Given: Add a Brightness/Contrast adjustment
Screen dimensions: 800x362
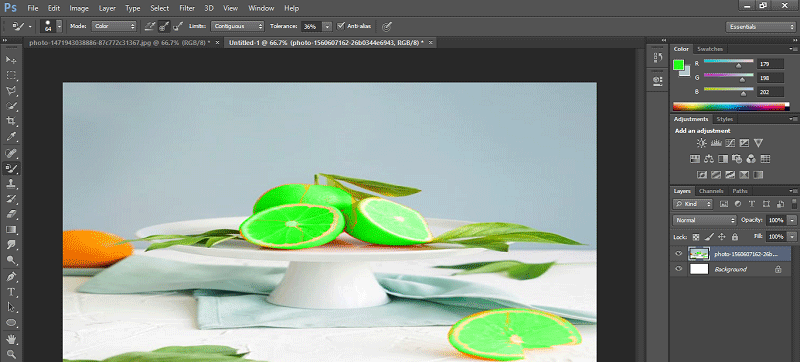Looking at the screenshot, I should coord(702,143).
